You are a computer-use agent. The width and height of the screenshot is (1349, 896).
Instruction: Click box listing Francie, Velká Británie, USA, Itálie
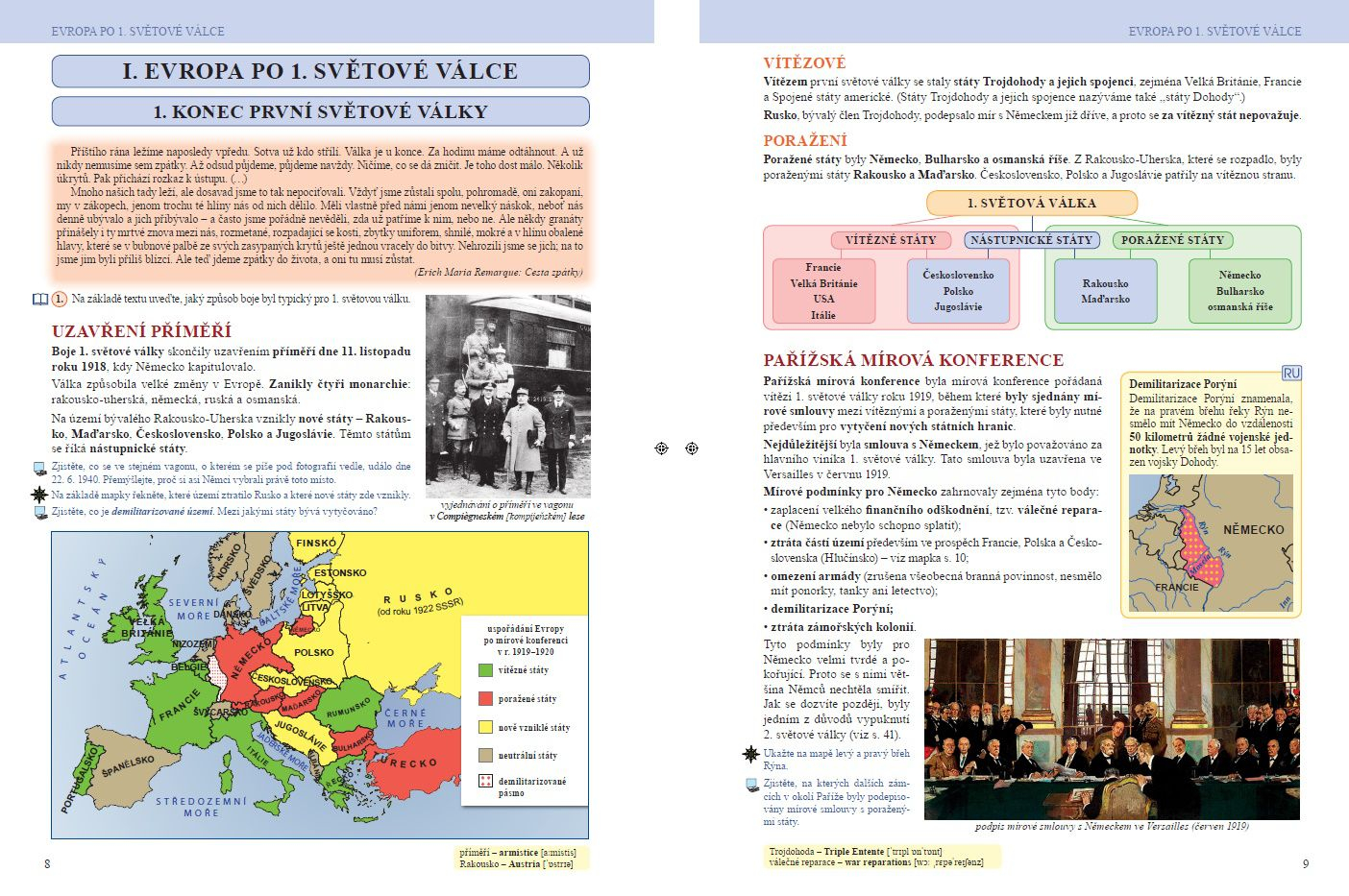823,291
